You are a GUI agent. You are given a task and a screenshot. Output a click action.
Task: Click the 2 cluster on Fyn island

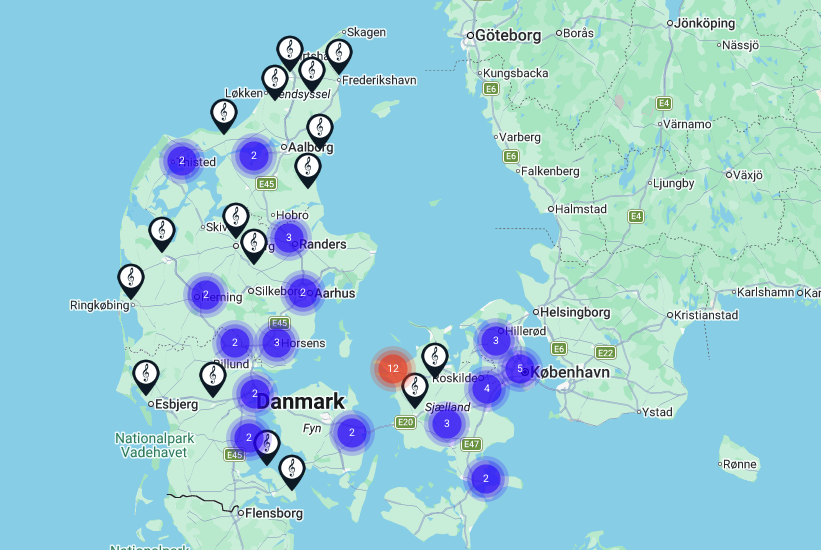(x=352, y=433)
